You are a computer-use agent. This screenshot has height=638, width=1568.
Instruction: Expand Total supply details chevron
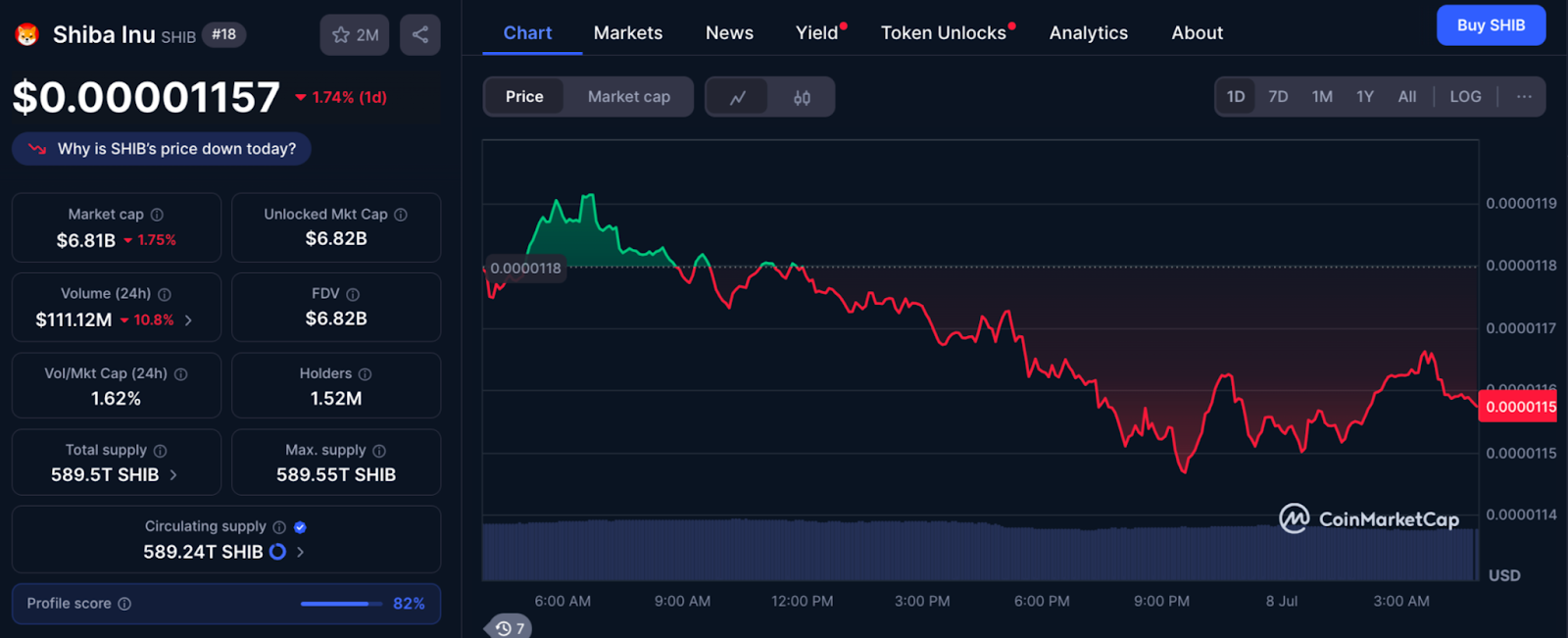[173, 475]
